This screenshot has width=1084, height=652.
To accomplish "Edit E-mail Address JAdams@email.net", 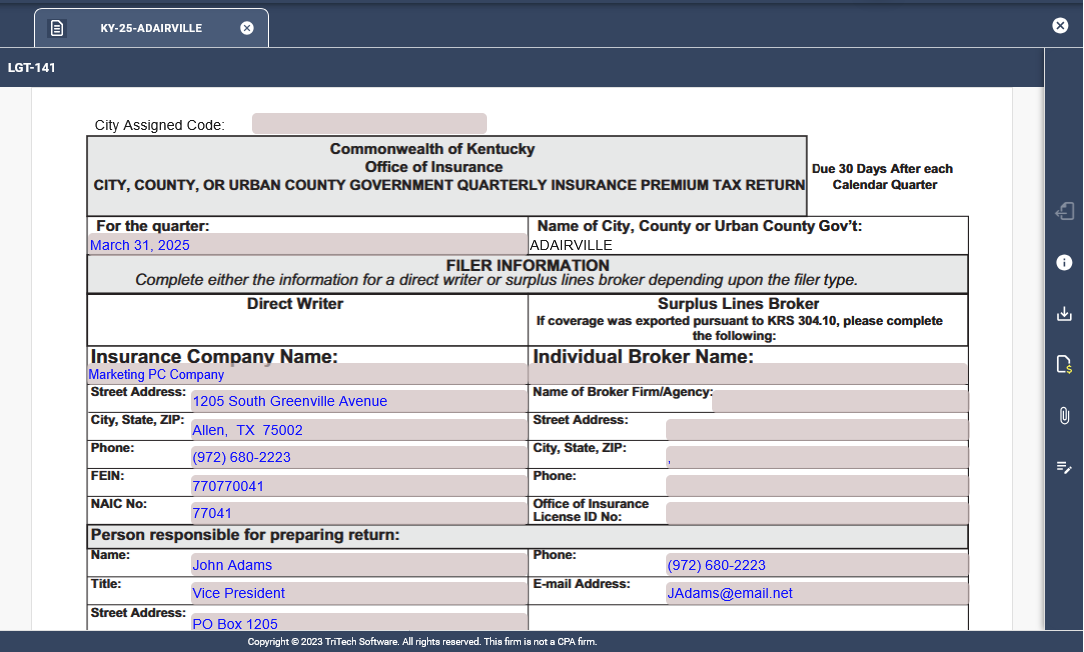I will [x=817, y=593].
